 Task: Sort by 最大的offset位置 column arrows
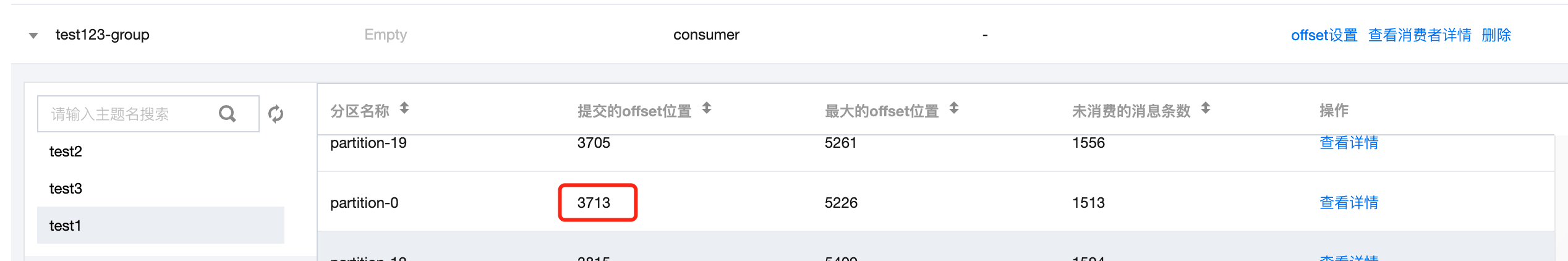[954, 109]
